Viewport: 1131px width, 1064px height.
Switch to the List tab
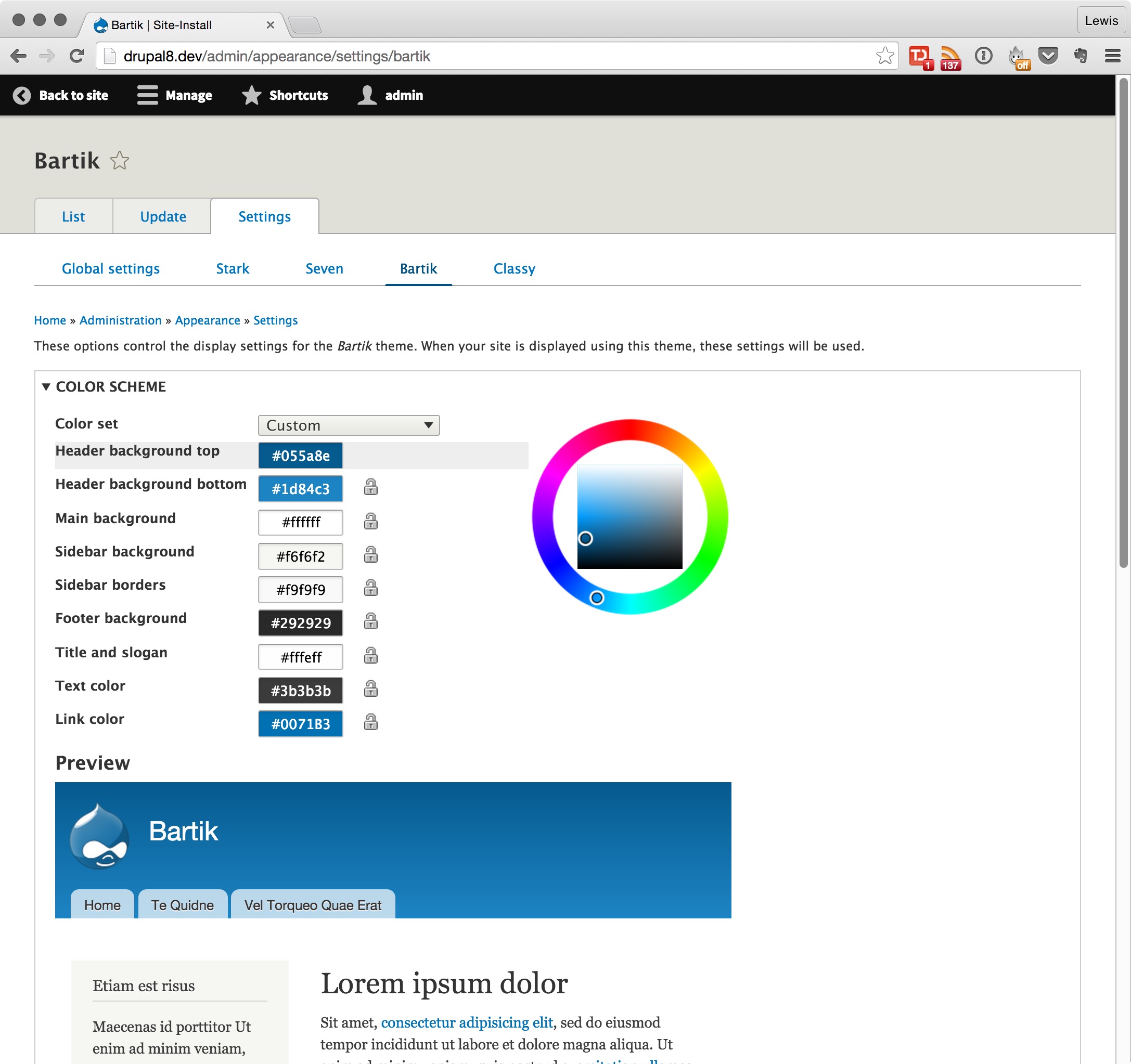[73, 217]
